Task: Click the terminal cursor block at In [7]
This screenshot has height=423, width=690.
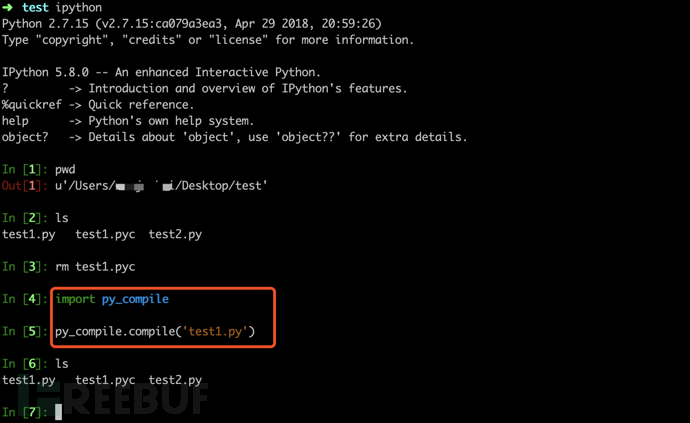Action: click(x=59, y=412)
